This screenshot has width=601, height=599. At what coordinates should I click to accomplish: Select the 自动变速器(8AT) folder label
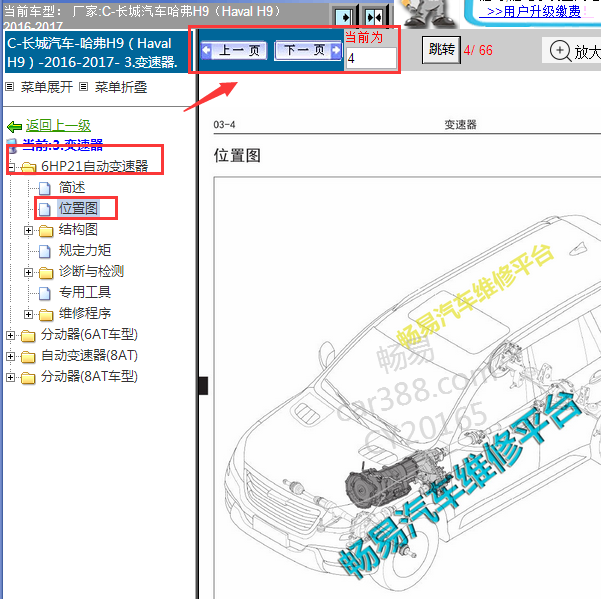pyautogui.click(x=89, y=356)
